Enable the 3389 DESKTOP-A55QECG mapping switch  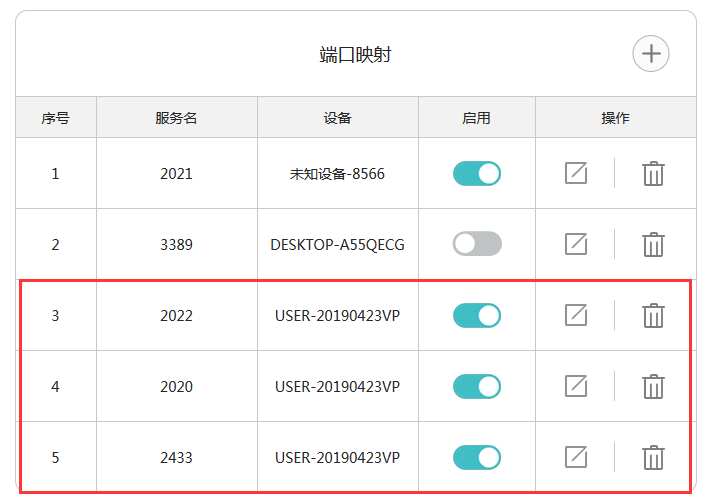pos(477,244)
